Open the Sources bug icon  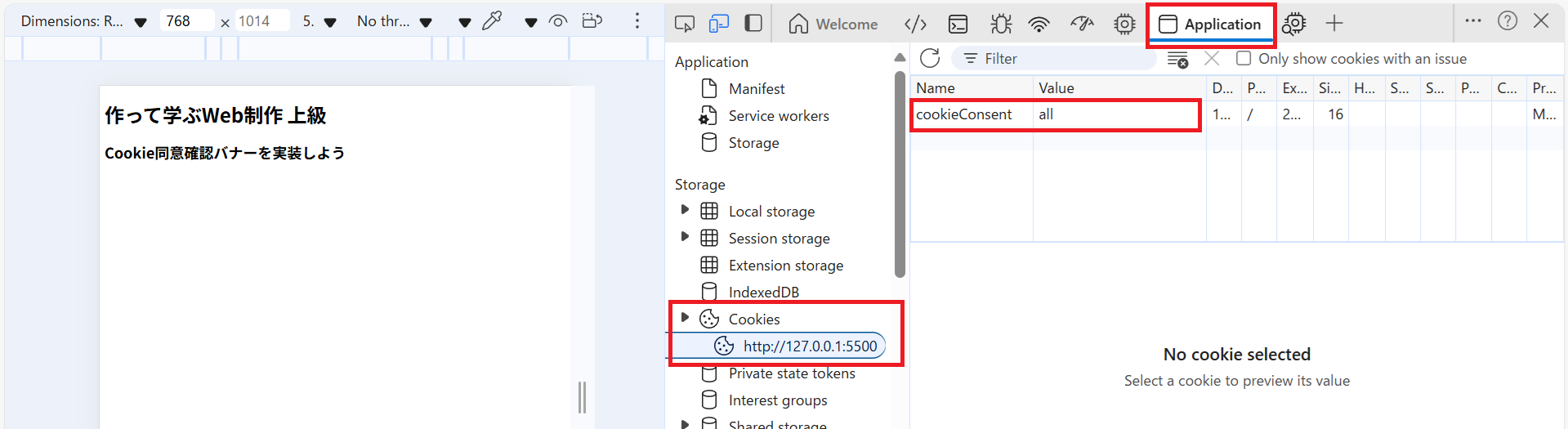[1000, 25]
